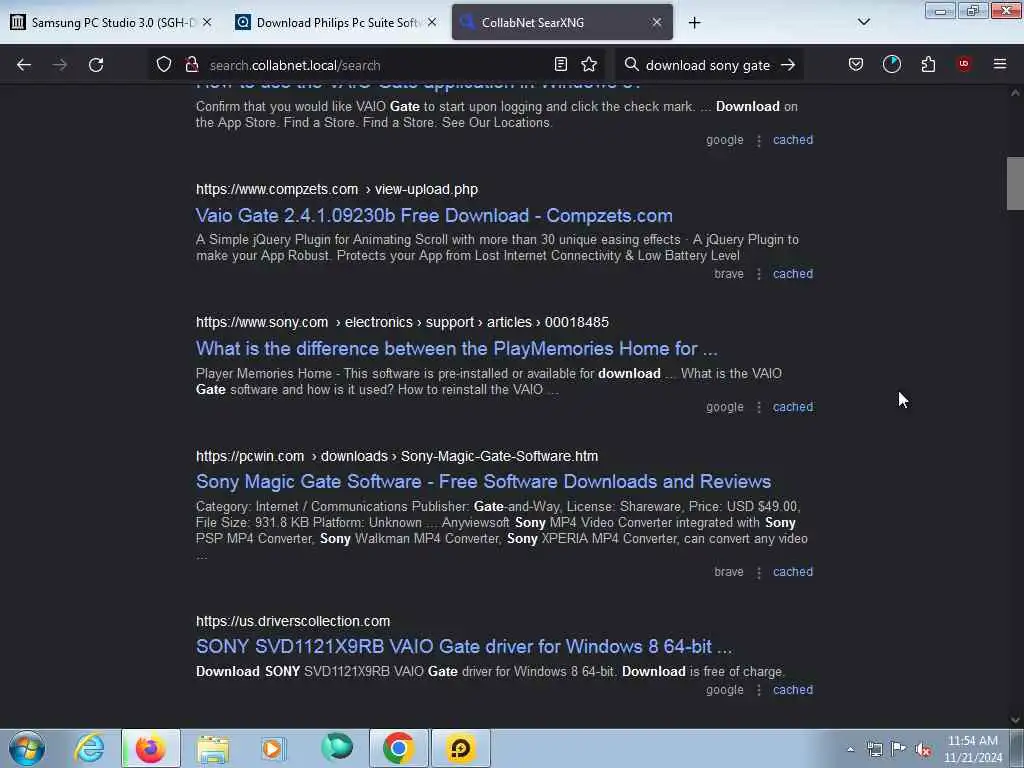
Task: Launch Internet Explorer from the taskbar
Action: 89,748
